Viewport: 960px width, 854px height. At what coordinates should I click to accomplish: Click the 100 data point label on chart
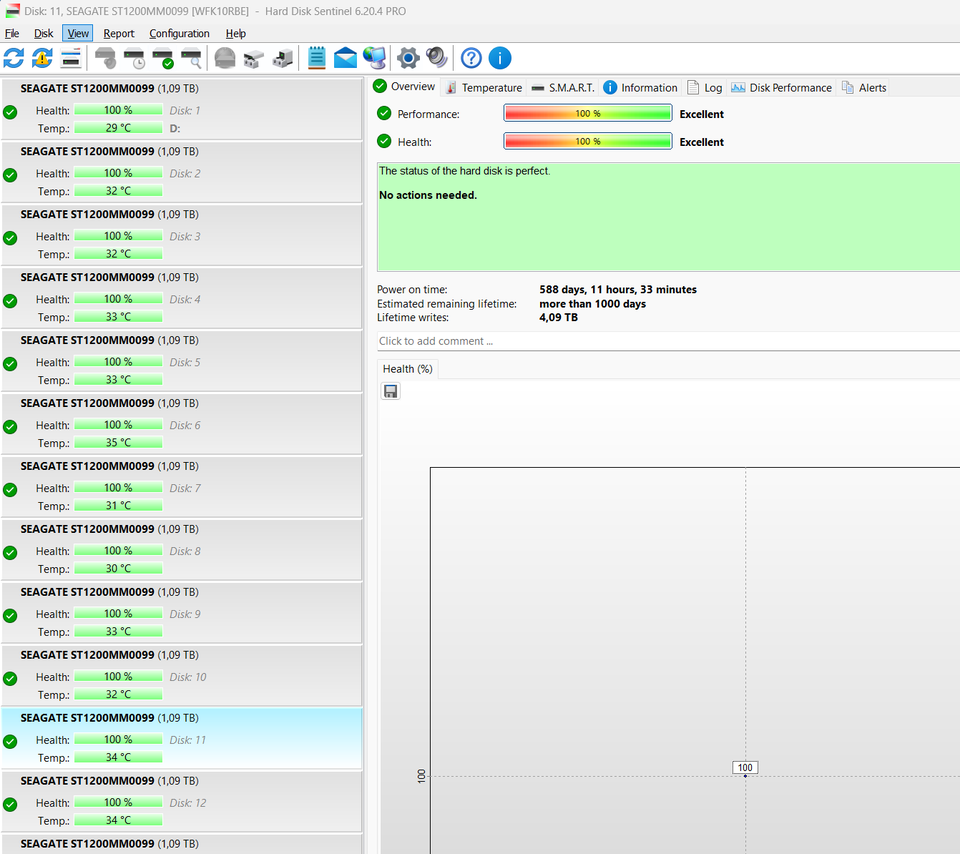pyautogui.click(x=745, y=767)
